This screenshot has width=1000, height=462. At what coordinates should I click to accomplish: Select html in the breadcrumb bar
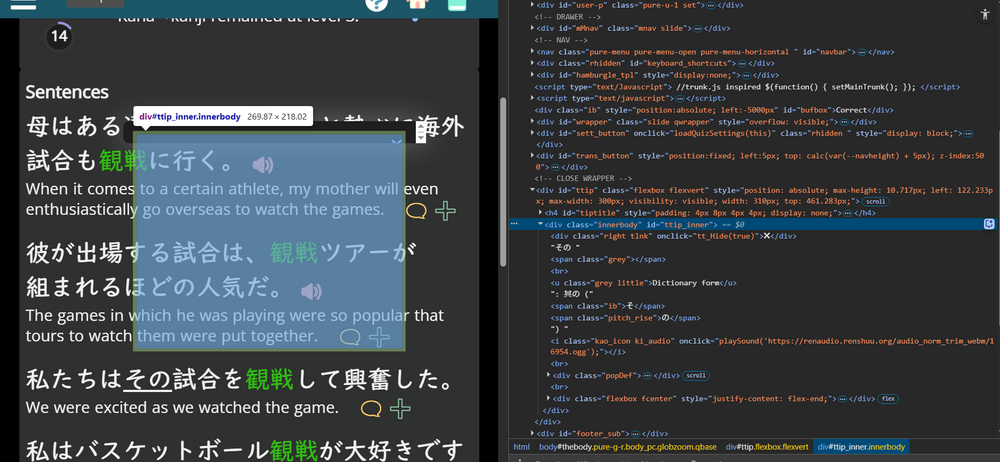(522, 447)
